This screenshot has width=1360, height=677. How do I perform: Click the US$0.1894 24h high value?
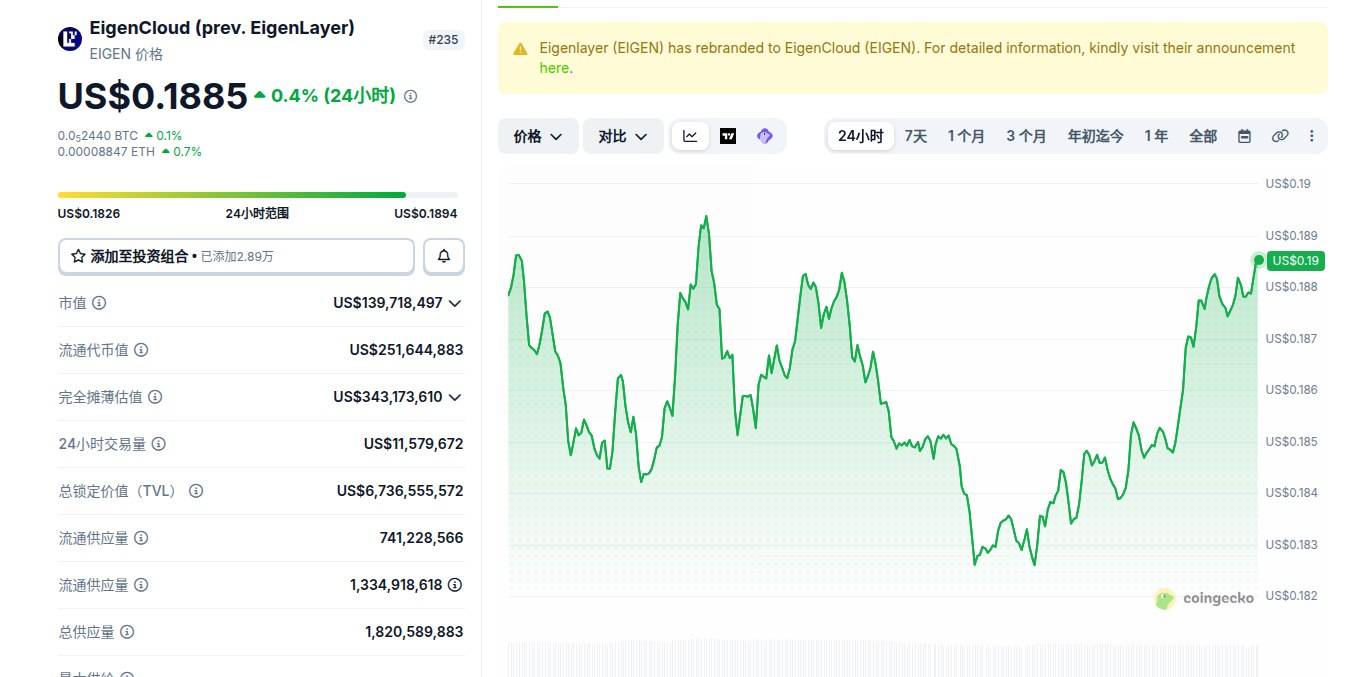click(426, 213)
